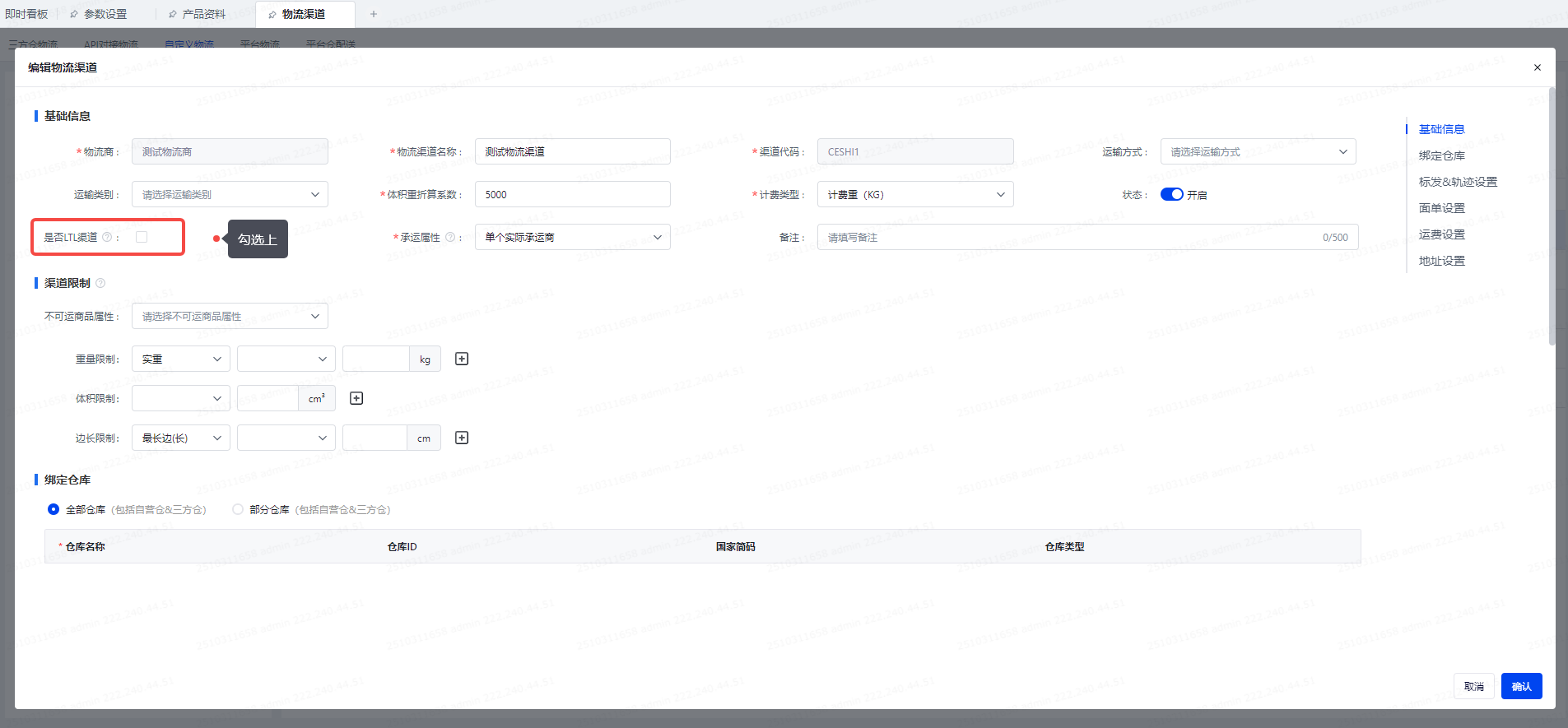Switch to the 即时看板 tab
This screenshot has width=1568, height=728.
tap(26, 14)
